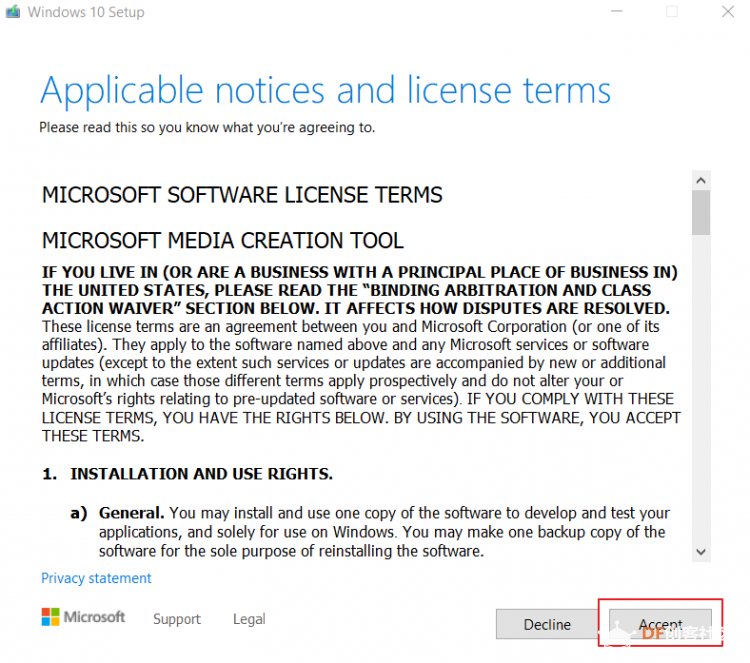Click the Decline button
Screen dimensions: 750x663
(x=547, y=624)
